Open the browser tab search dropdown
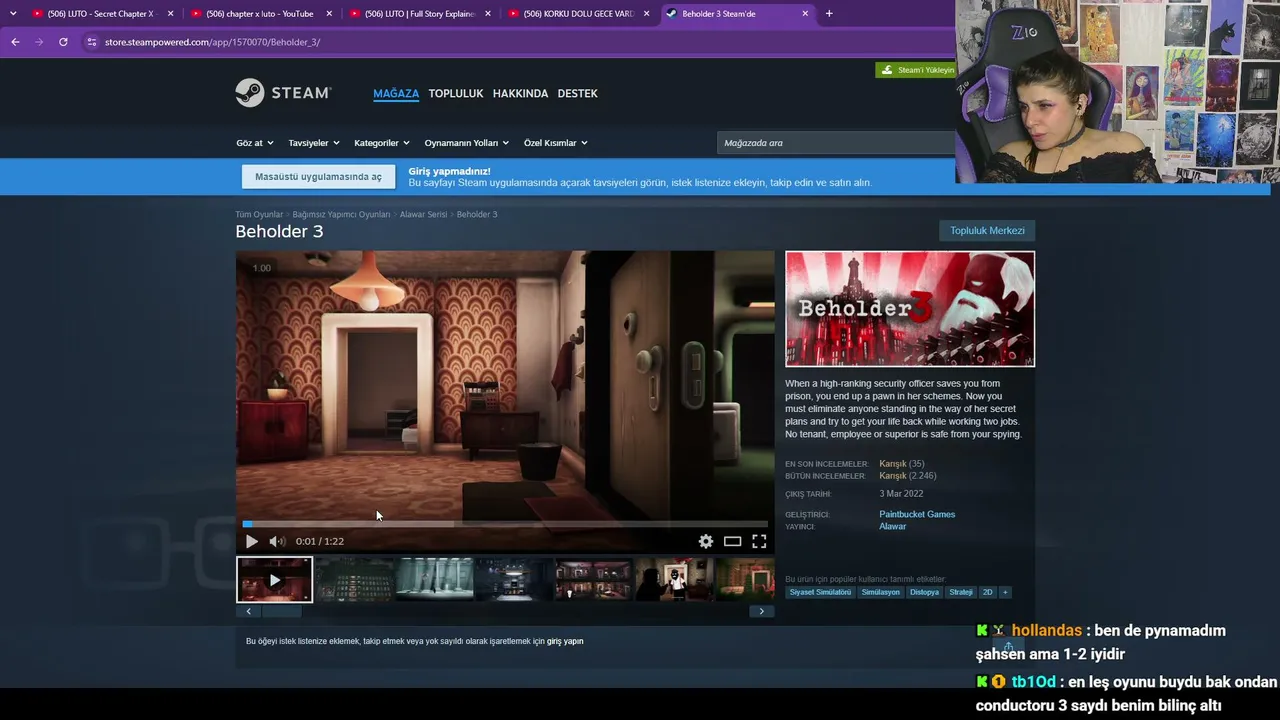The image size is (1280, 720). point(13,14)
